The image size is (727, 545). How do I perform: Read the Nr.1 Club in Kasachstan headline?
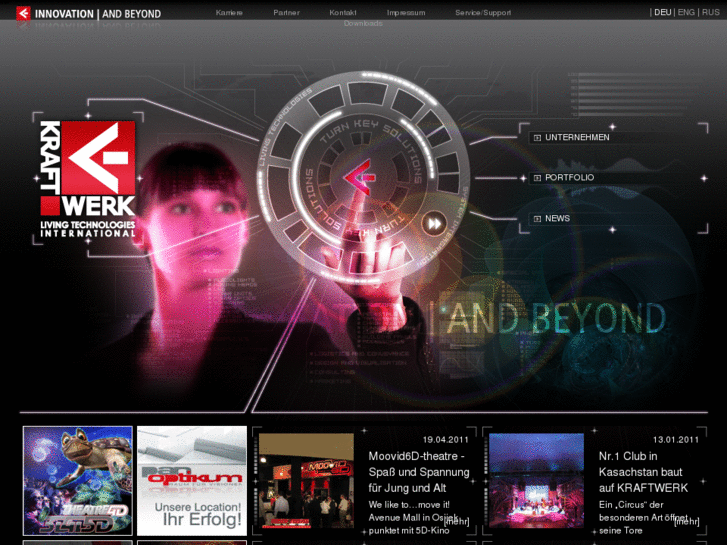tap(643, 472)
